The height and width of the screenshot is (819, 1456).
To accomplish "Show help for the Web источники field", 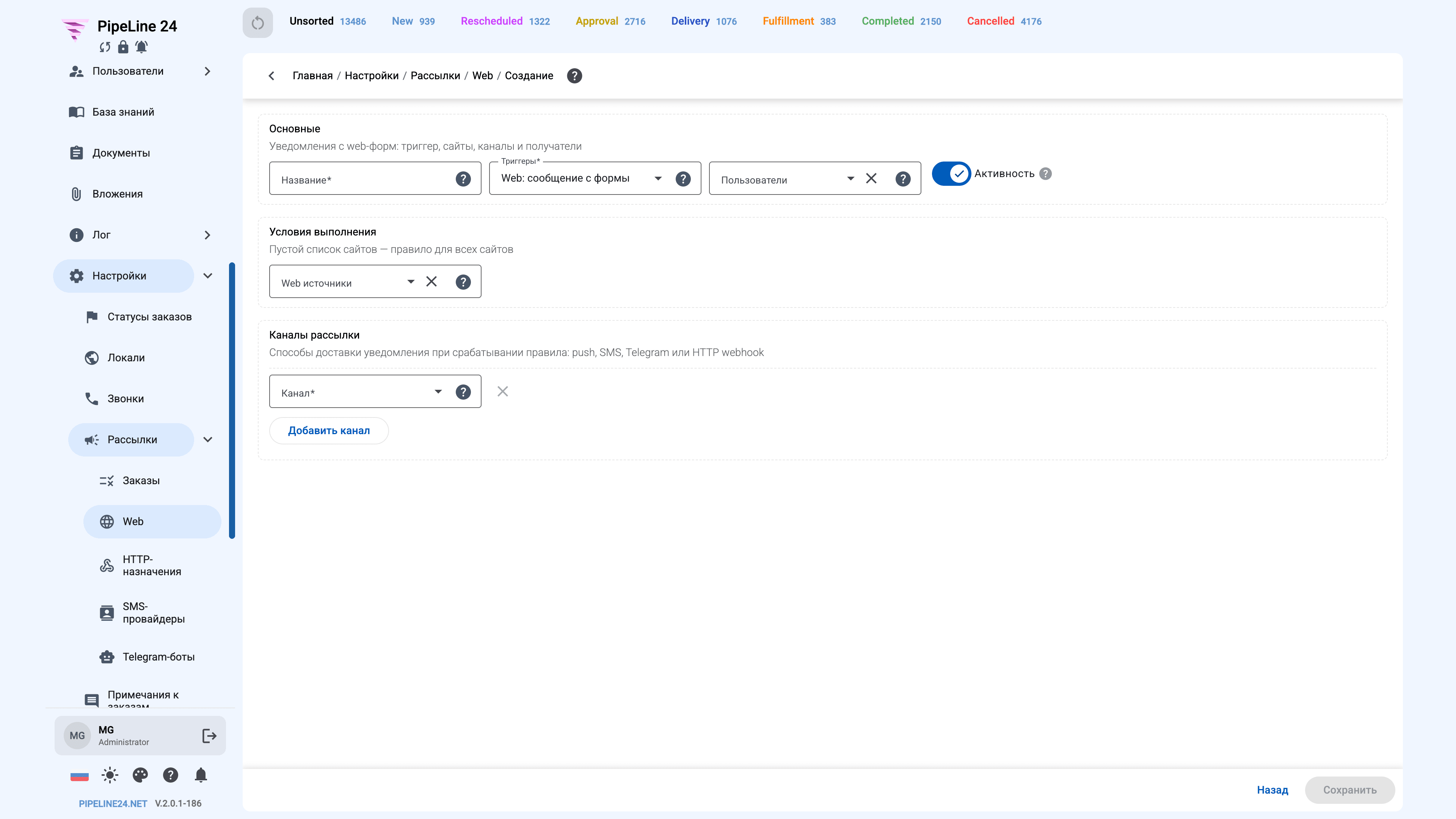I will (x=463, y=282).
